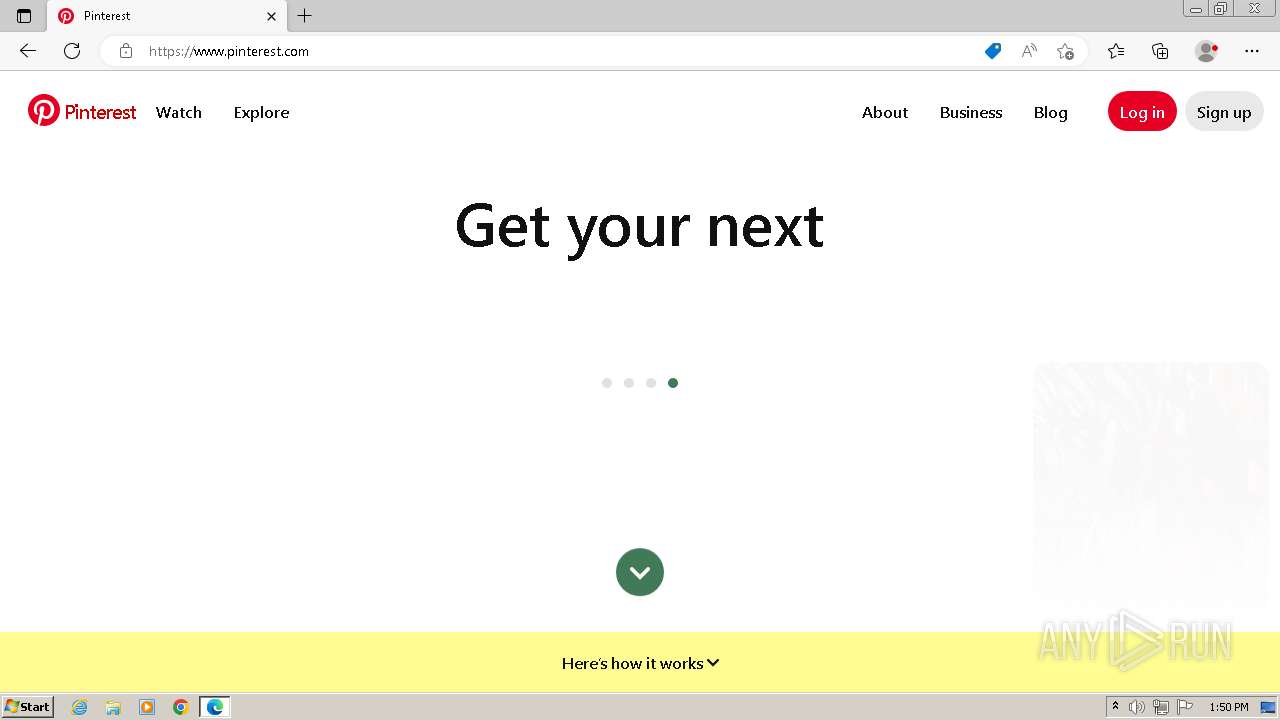Click the faded image card thumbnail

coord(1151,483)
